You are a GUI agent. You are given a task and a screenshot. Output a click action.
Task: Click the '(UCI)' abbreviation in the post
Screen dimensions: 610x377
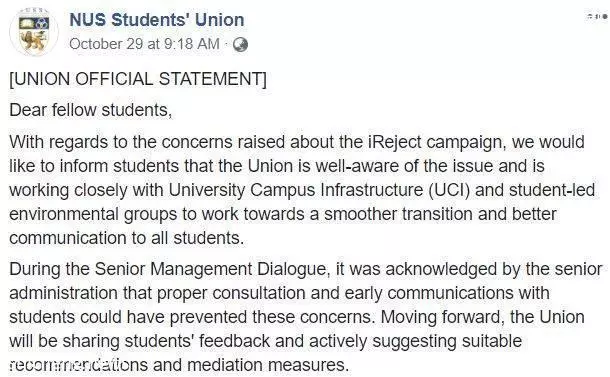click(449, 190)
